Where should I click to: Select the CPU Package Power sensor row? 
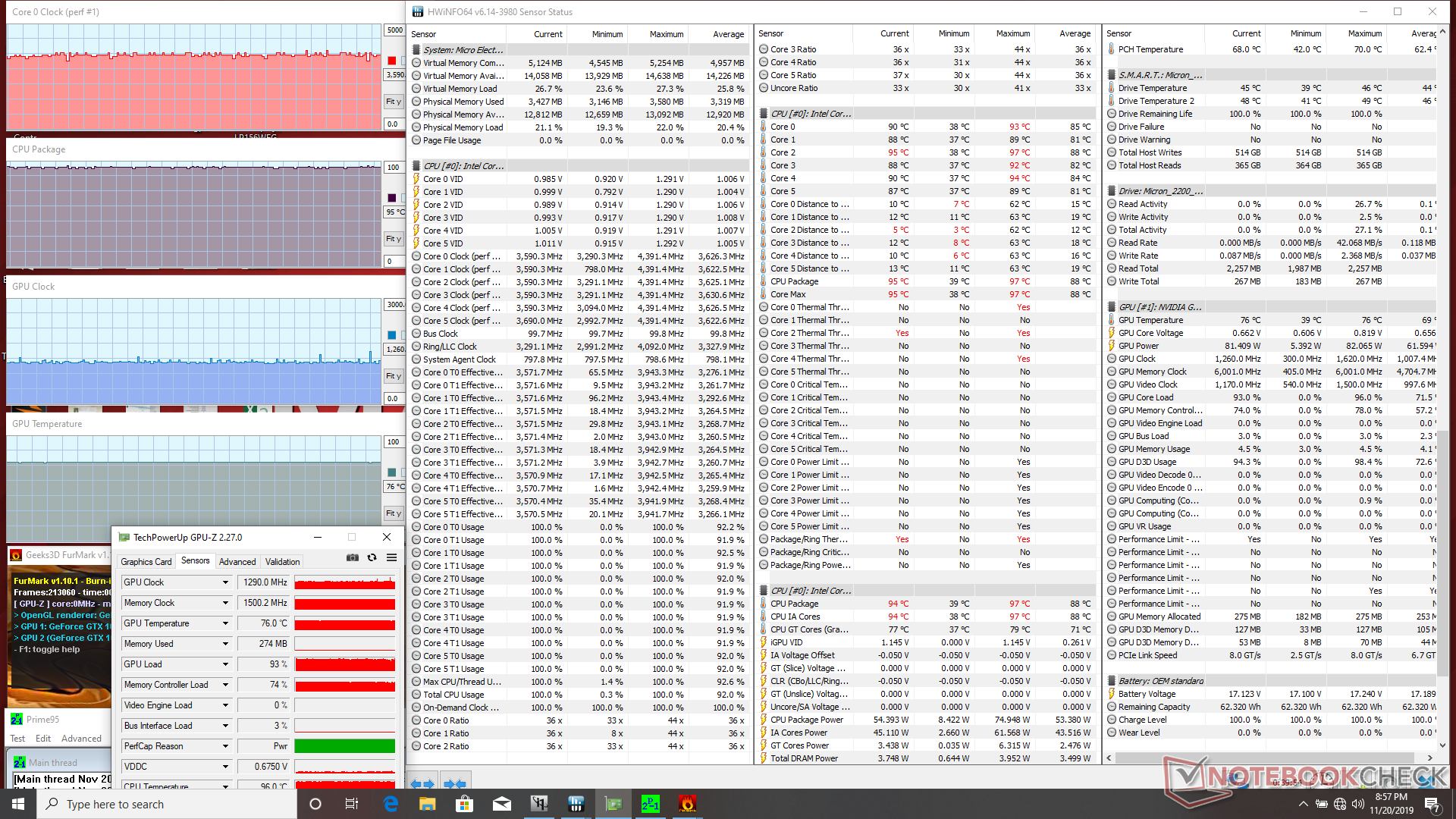(926, 720)
